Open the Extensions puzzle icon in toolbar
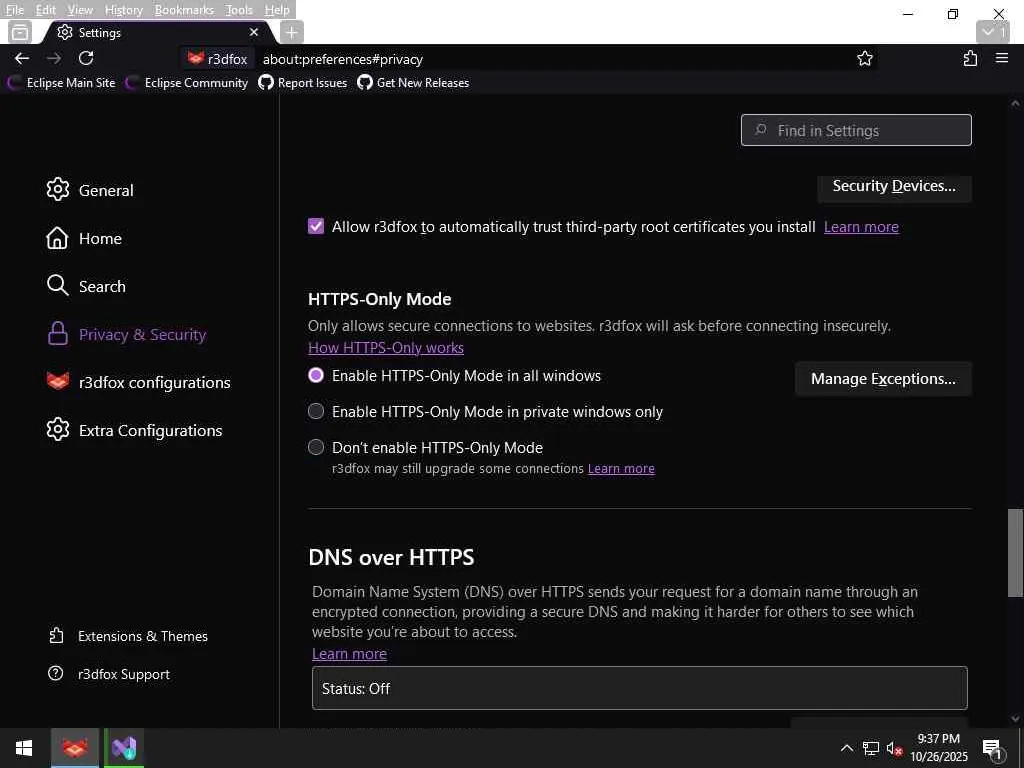1024x768 pixels. [x=970, y=59]
